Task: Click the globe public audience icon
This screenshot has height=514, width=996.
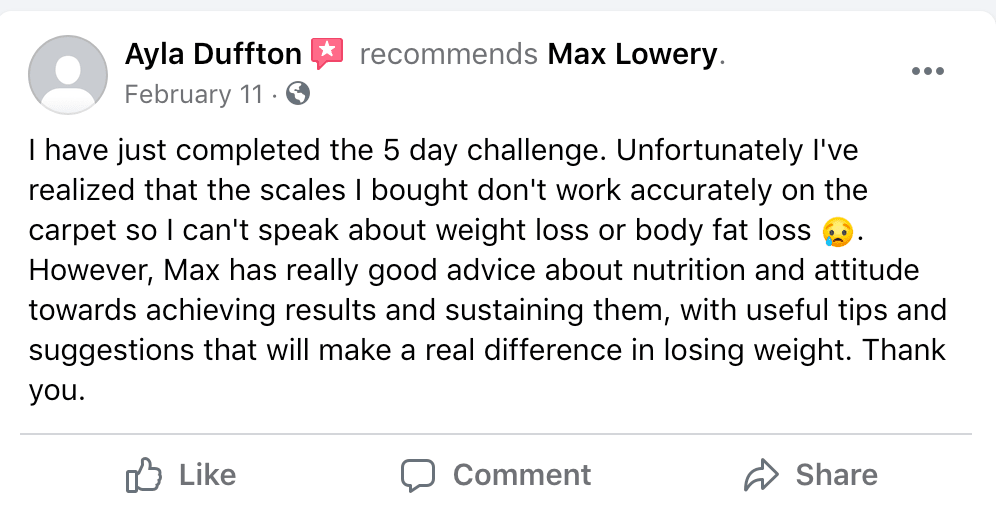Action: (x=298, y=94)
